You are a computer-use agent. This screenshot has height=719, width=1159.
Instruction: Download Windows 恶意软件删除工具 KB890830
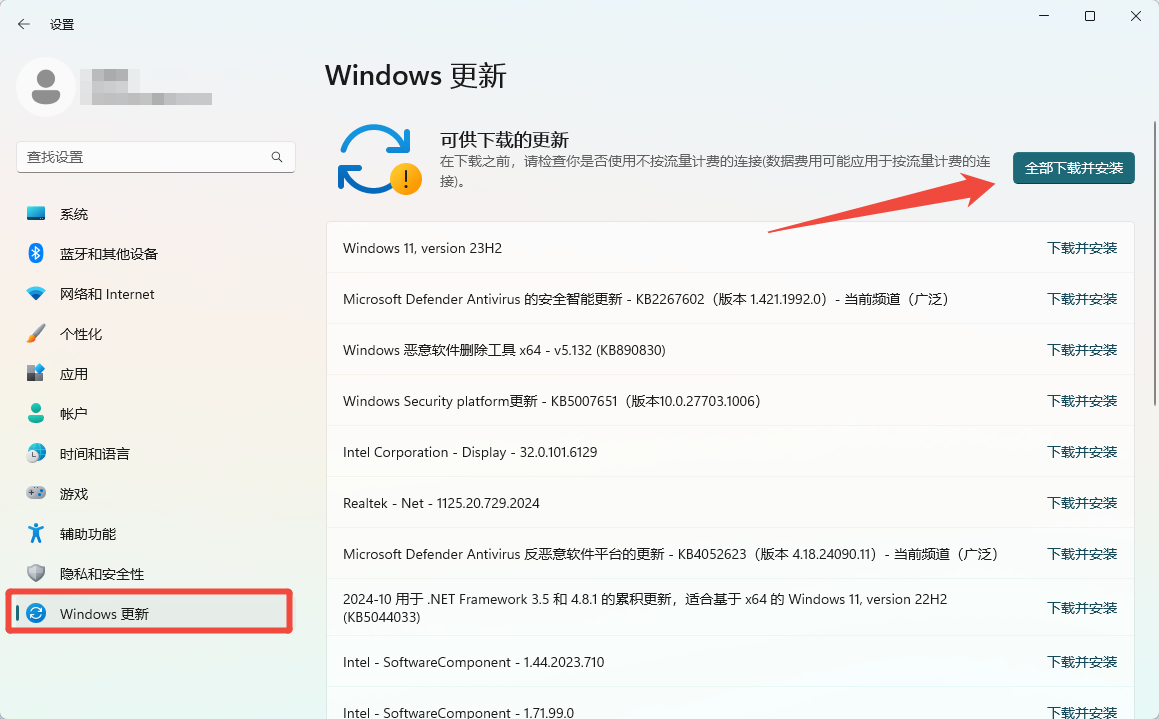(1081, 350)
